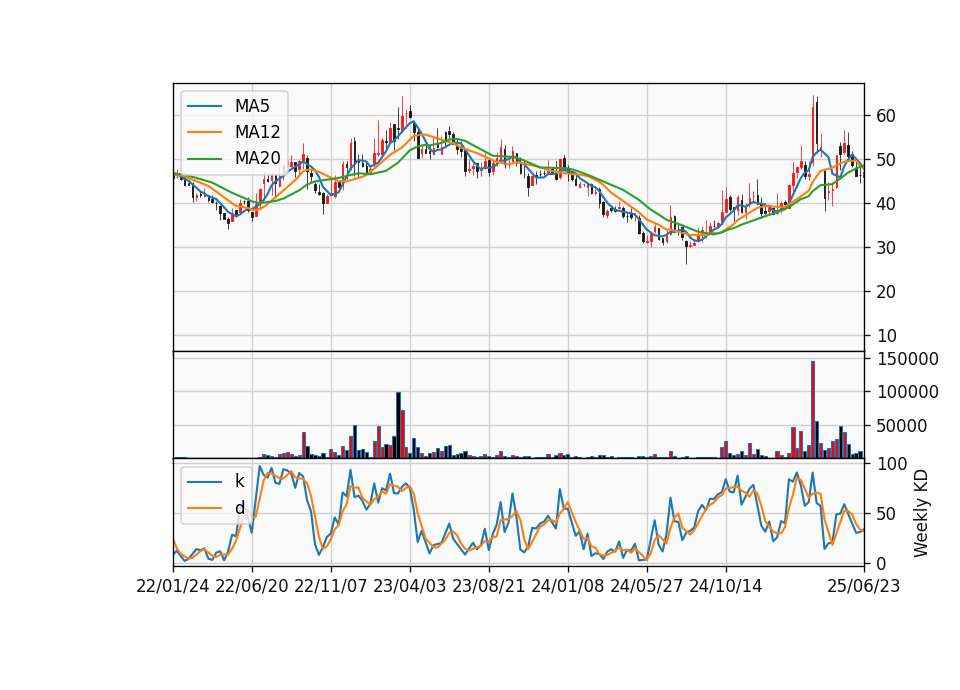This screenshot has height=690, width=960.
Task: Click the volume axis label 100000
Action: pyautogui.click(x=908, y=392)
